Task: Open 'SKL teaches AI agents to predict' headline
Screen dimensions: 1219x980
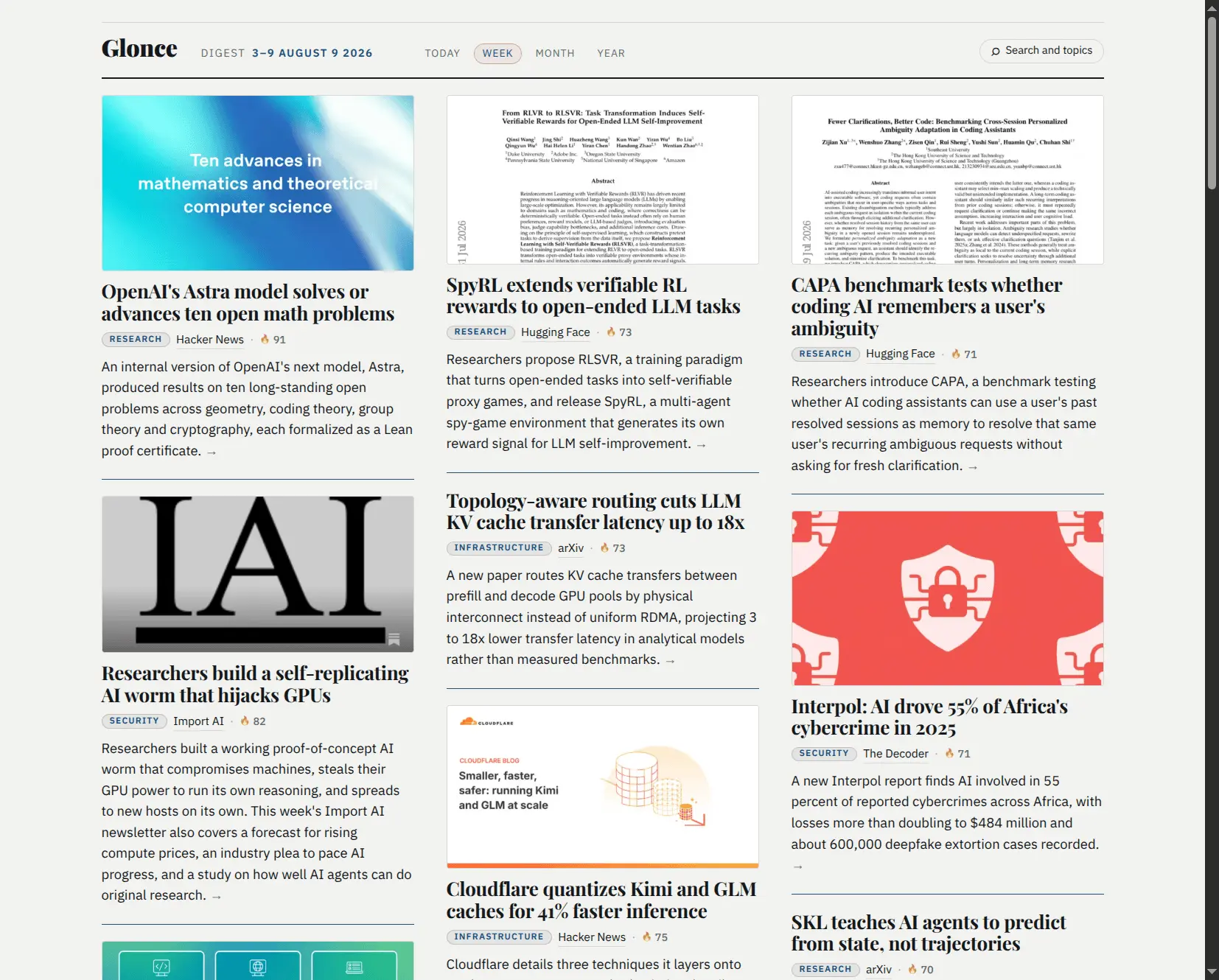Action: pyautogui.click(x=929, y=933)
